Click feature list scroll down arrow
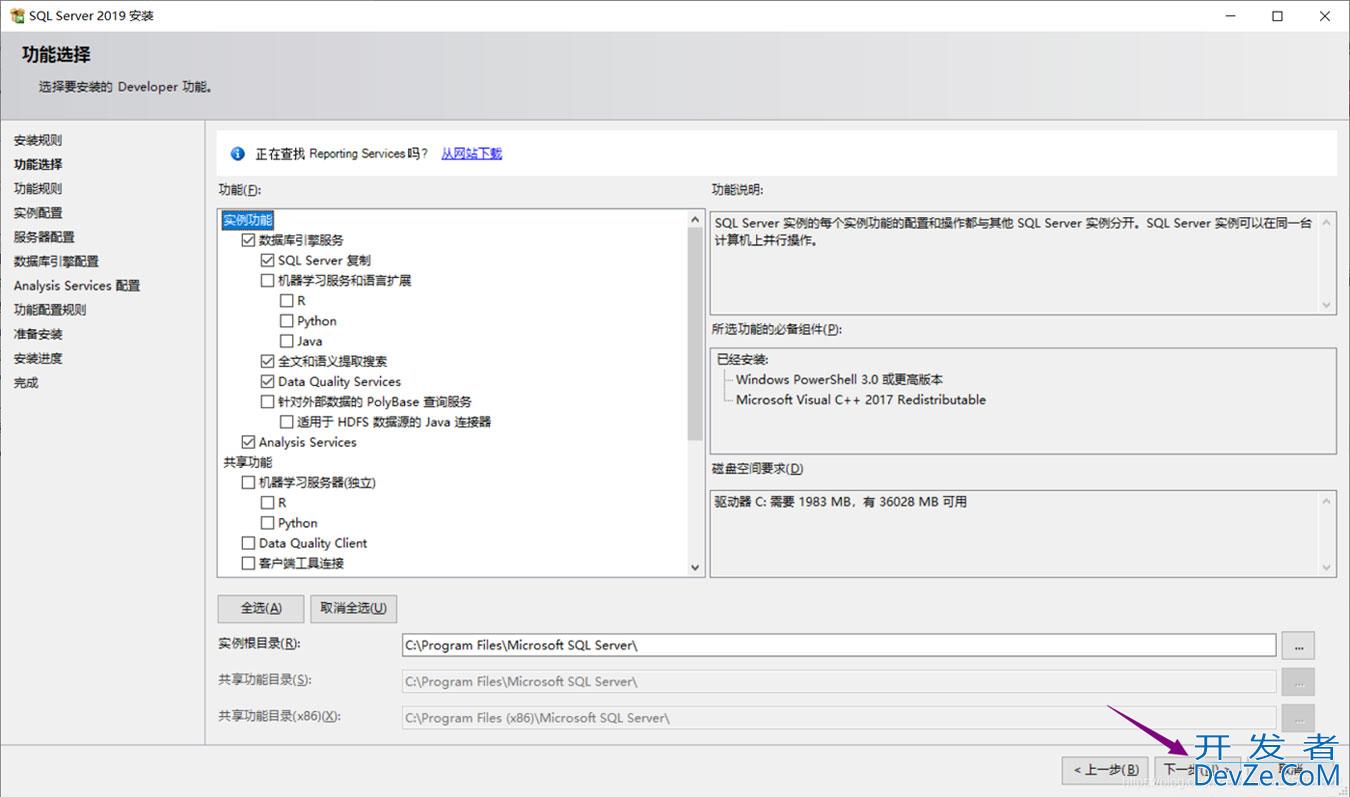Image resolution: width=1350 pixels, height=797 pixels. click(696, 567)
